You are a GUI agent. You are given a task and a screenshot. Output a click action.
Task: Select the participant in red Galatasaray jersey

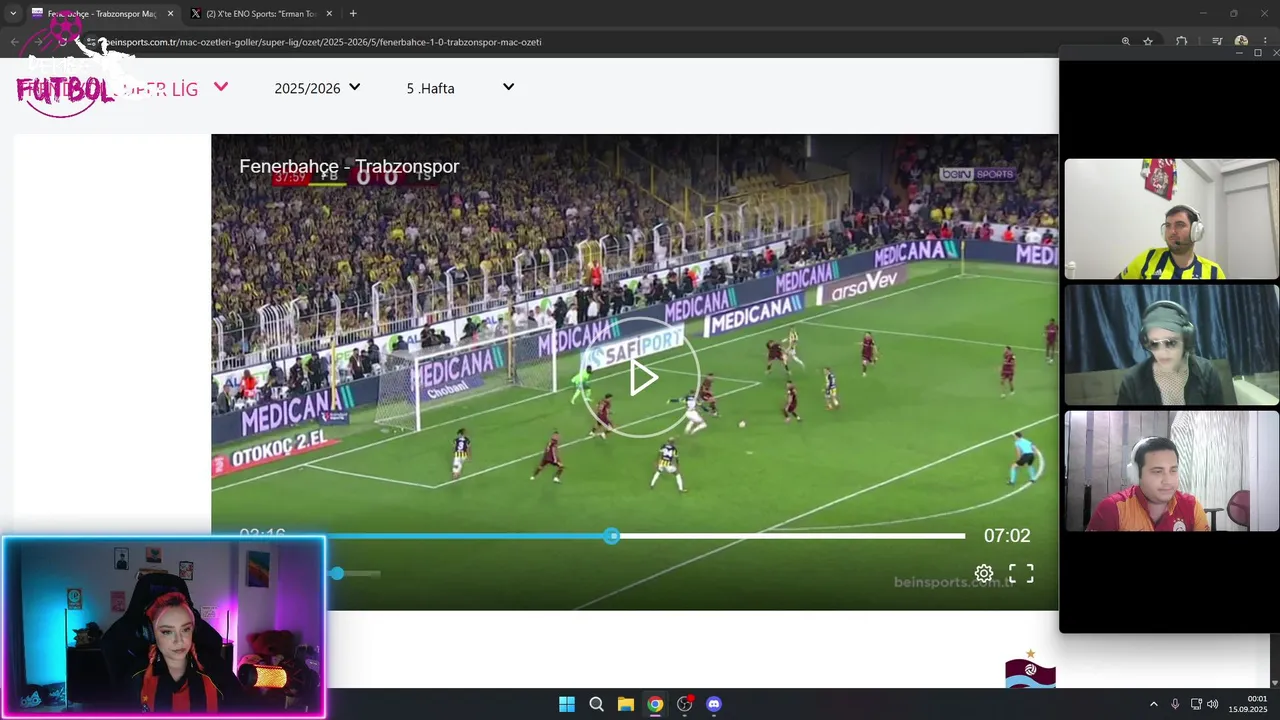[x=1171, y=471]
